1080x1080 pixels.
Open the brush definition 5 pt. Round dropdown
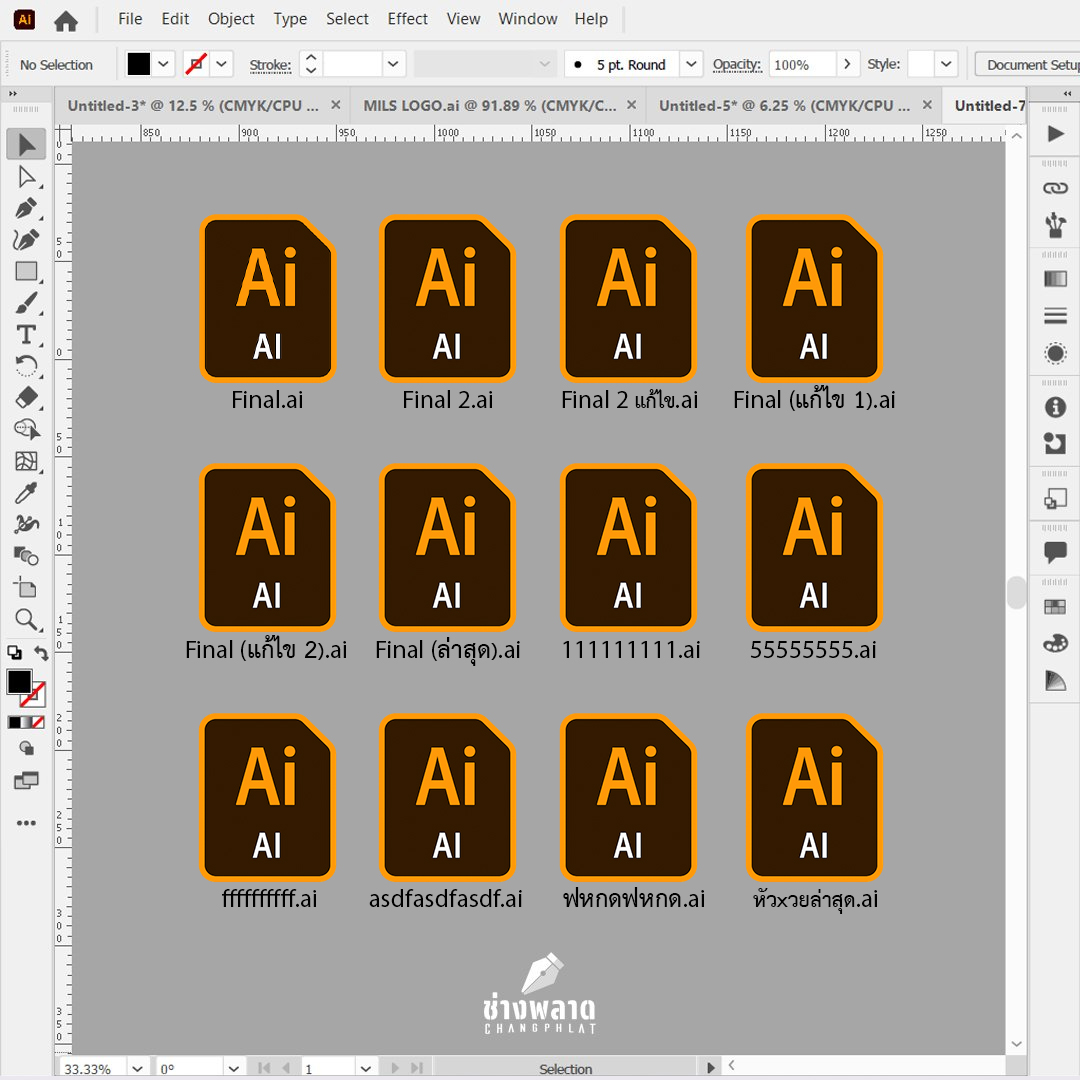tap(691, 65)
